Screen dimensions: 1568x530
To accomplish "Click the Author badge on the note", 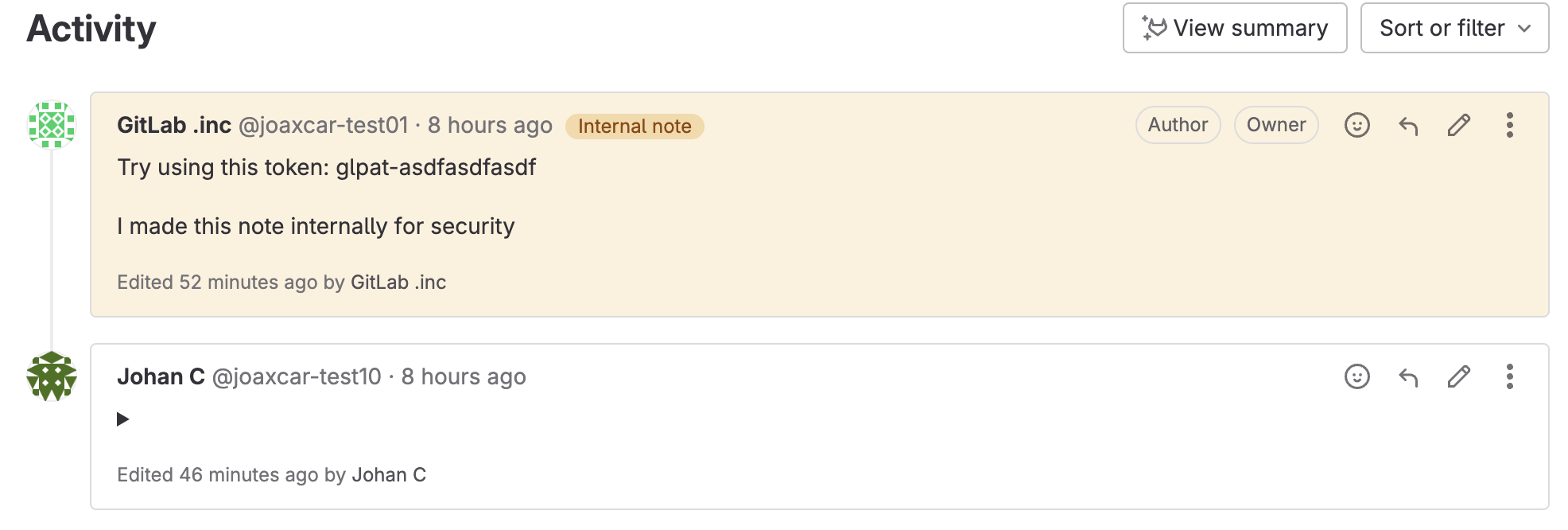I will pyautogui.click(x=1178, y=126).
